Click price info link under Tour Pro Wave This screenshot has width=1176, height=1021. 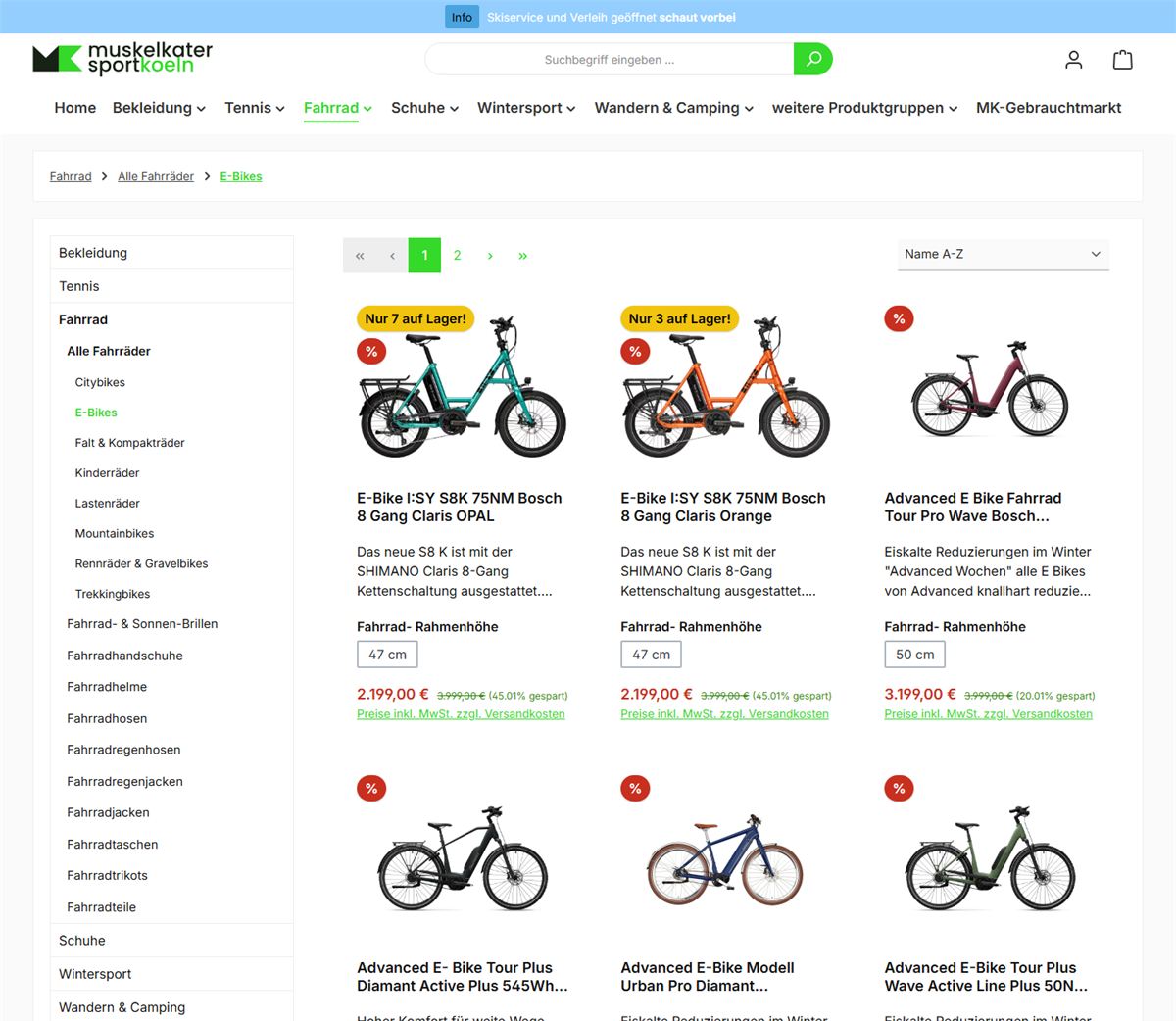(988, 714)
